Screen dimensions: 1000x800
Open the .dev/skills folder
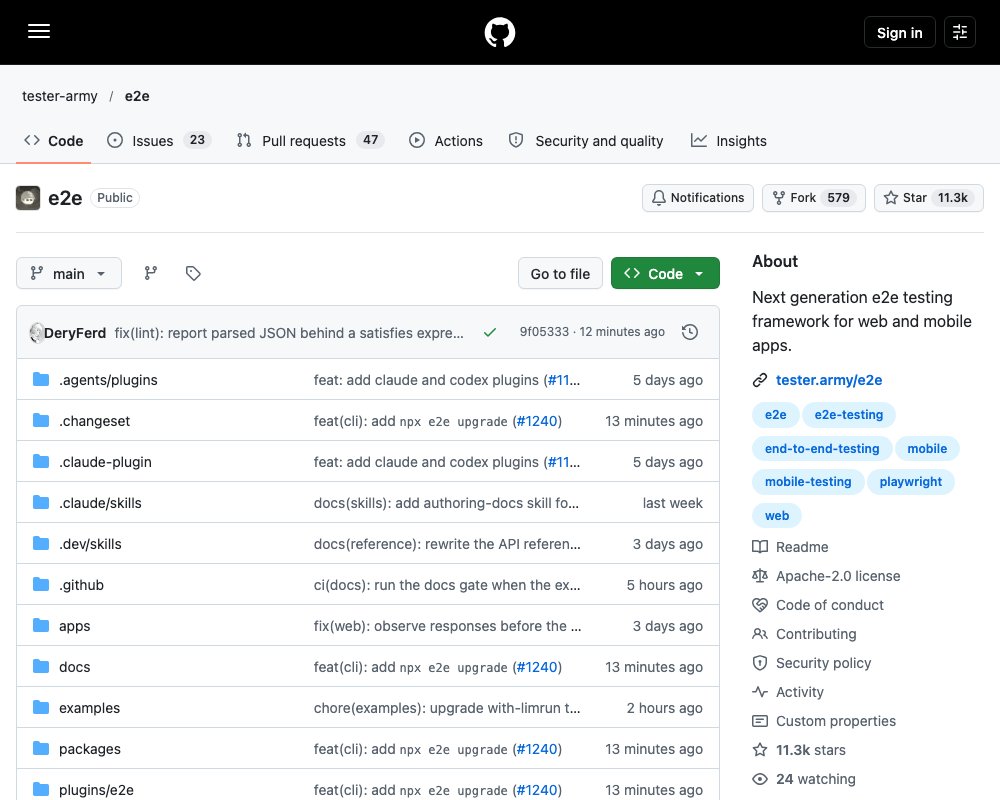pyautogui.click(x=90, y=544)
